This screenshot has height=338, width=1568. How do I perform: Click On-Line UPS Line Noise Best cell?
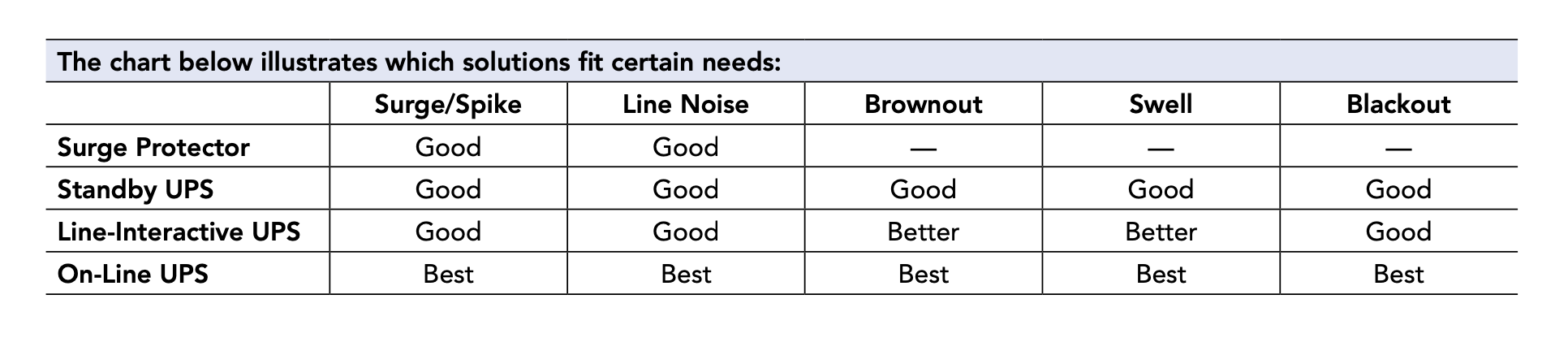coord(686,274)
